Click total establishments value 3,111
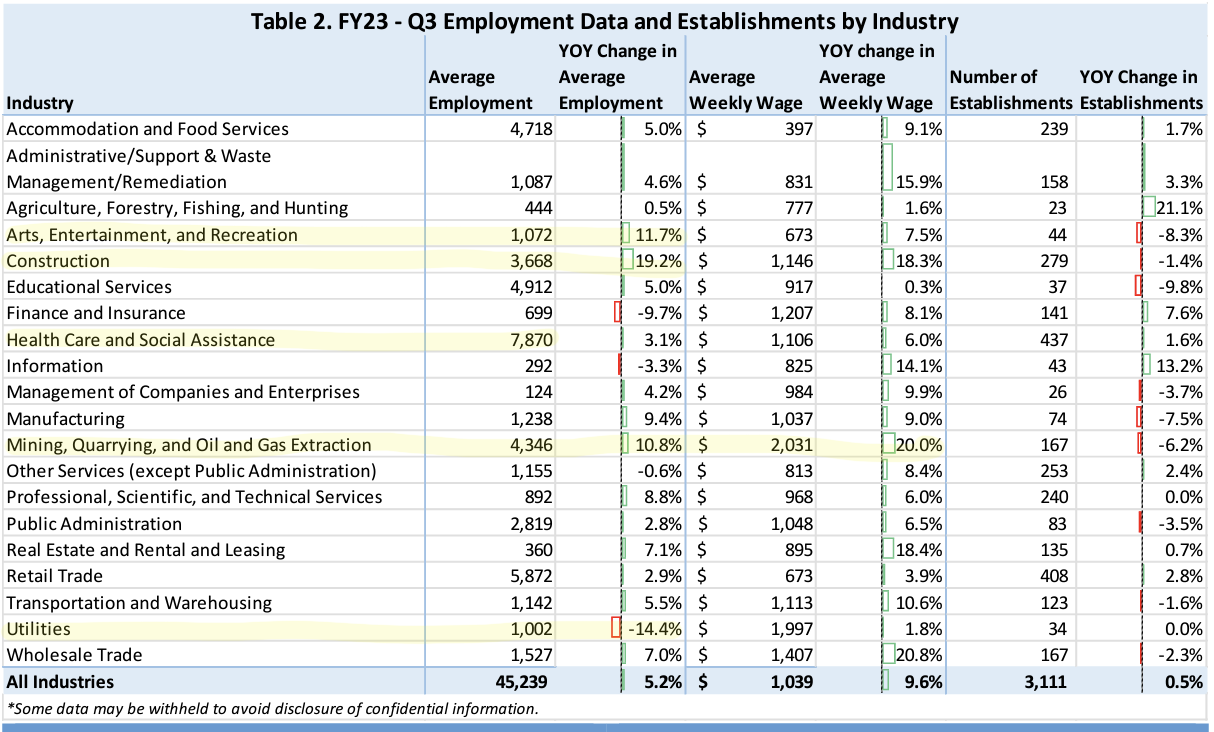 (x=1043, y=682)
